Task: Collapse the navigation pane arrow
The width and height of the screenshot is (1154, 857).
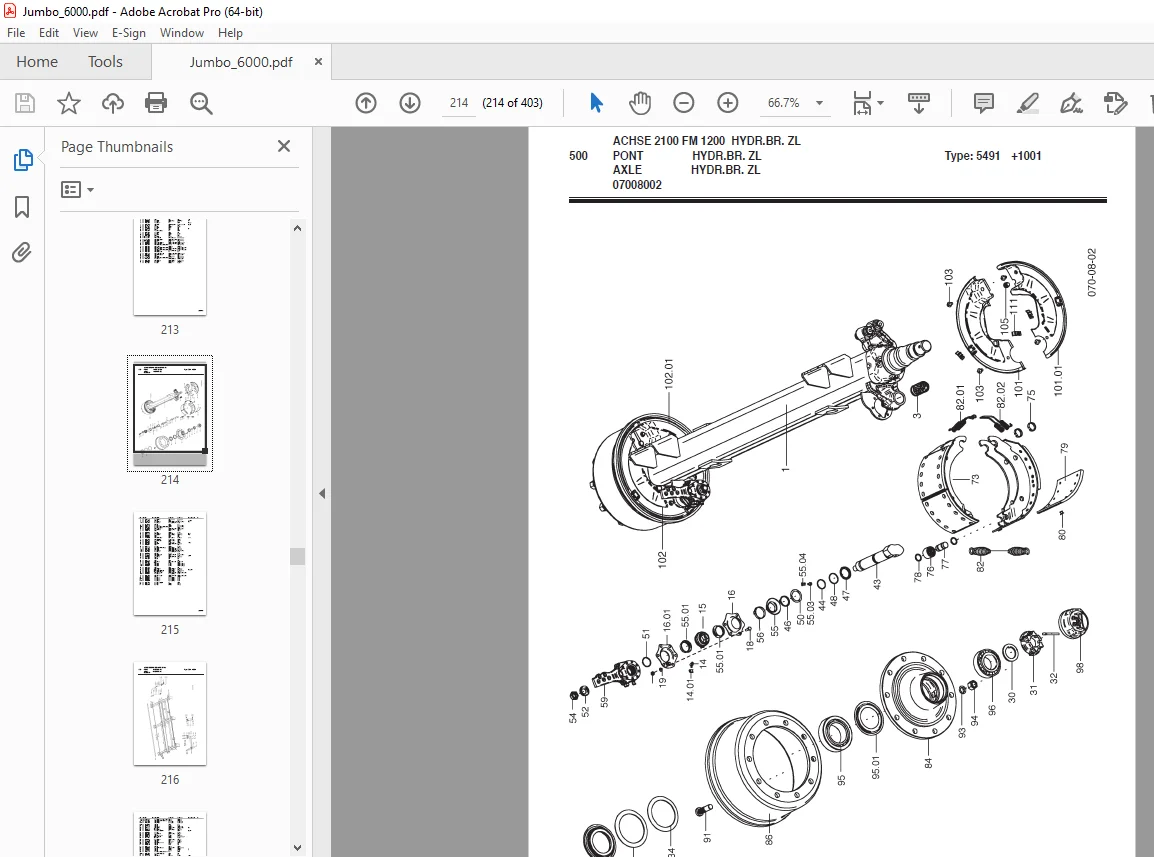Action: pos(322,493)
